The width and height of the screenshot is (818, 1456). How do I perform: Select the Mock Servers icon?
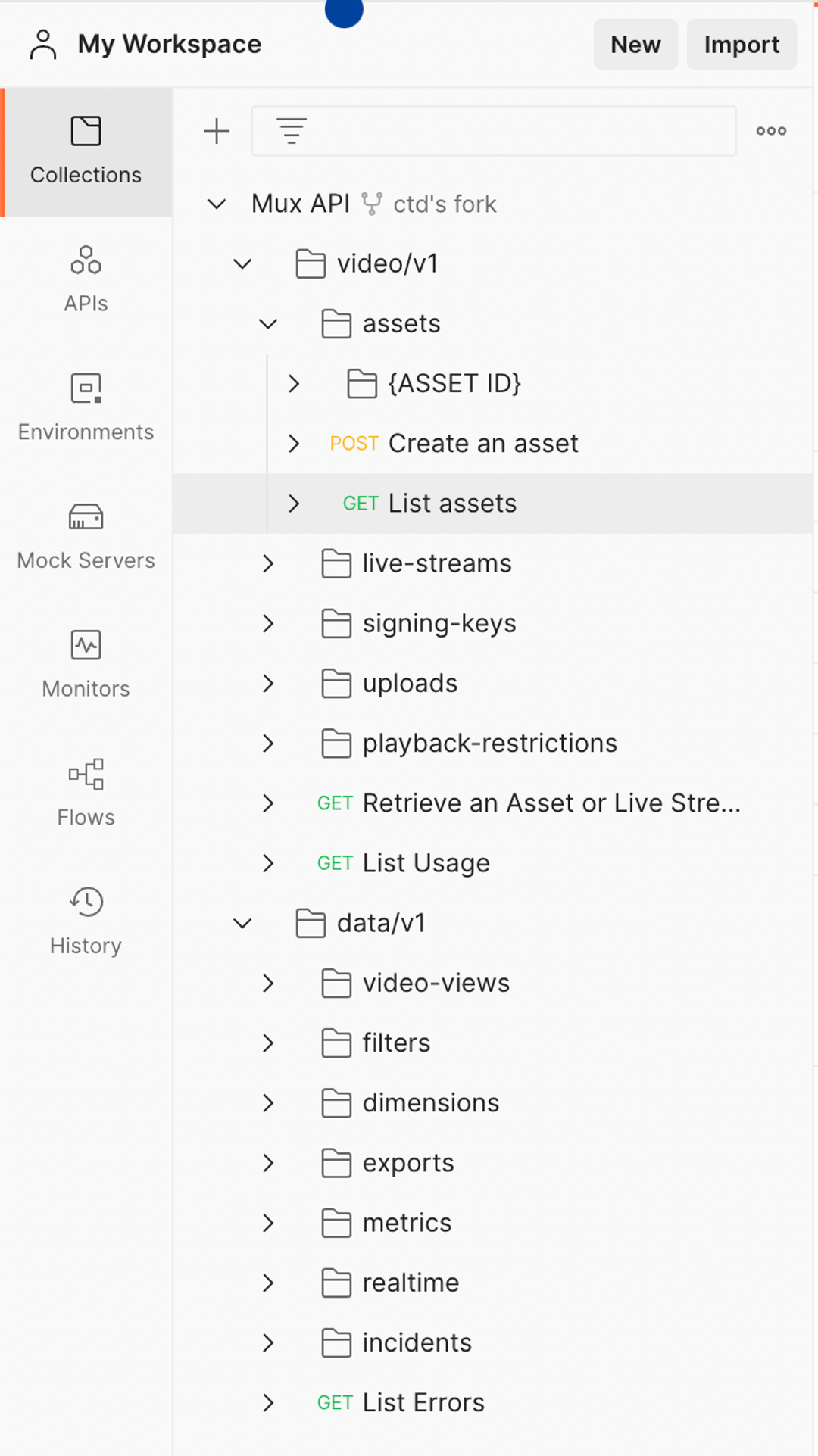[x=86, y=534]
